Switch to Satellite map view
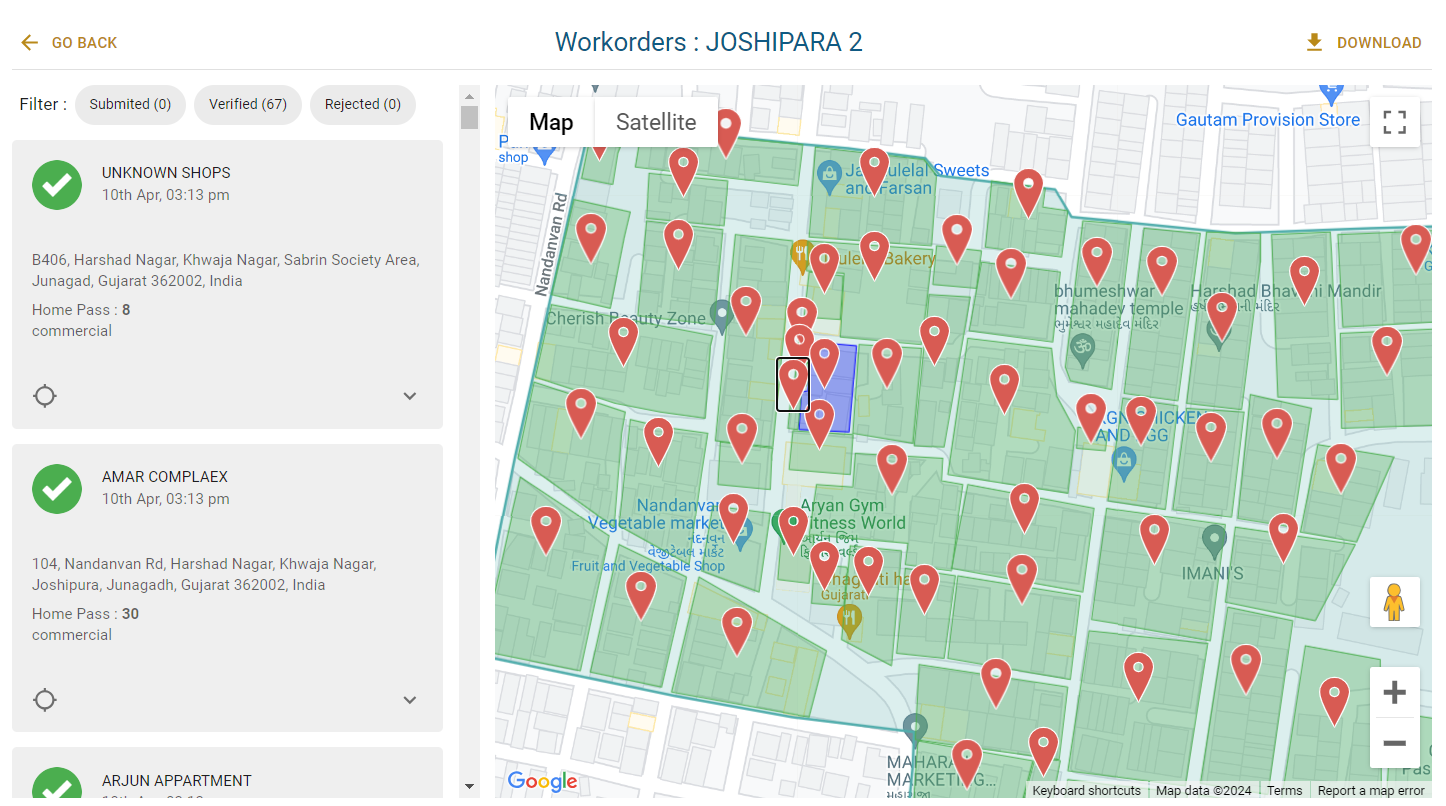 click(656, 122)
